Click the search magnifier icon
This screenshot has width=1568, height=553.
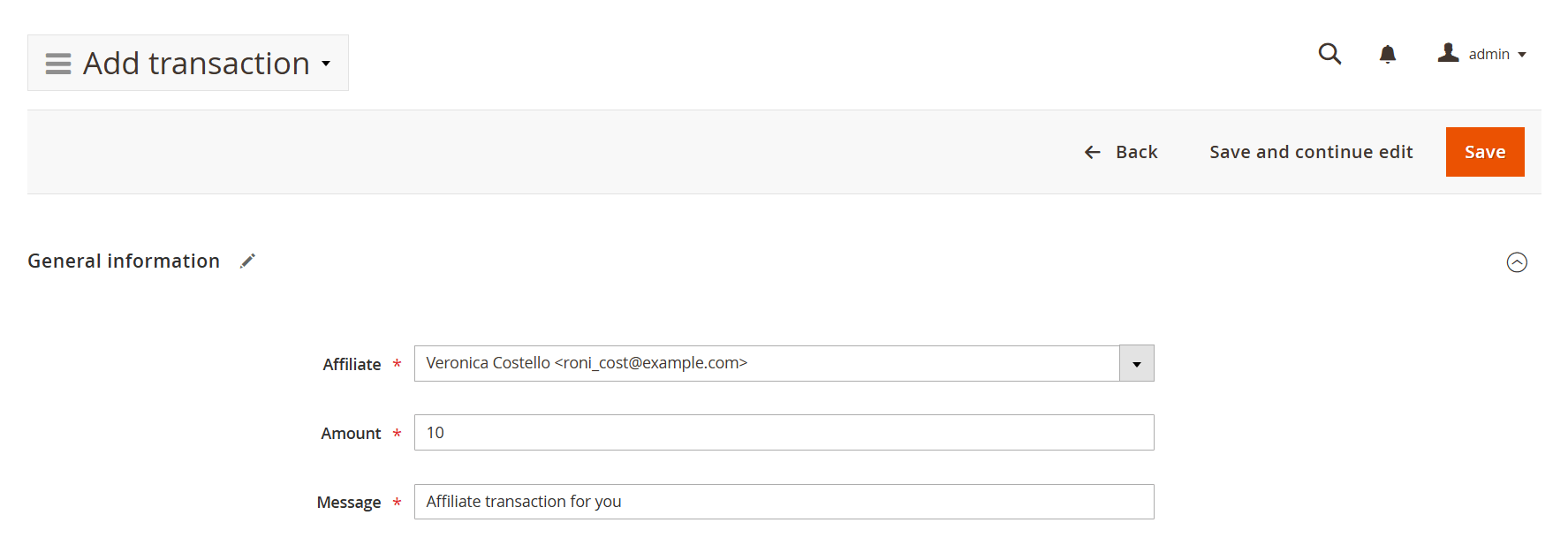coord(1329,54)
